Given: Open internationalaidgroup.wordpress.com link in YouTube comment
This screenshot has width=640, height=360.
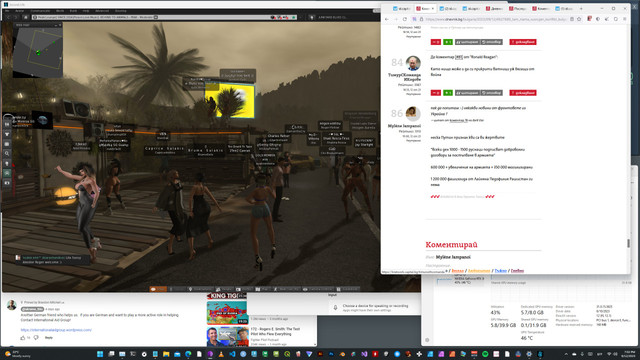Looking at the screenshot, I should [x=56, y=330].
